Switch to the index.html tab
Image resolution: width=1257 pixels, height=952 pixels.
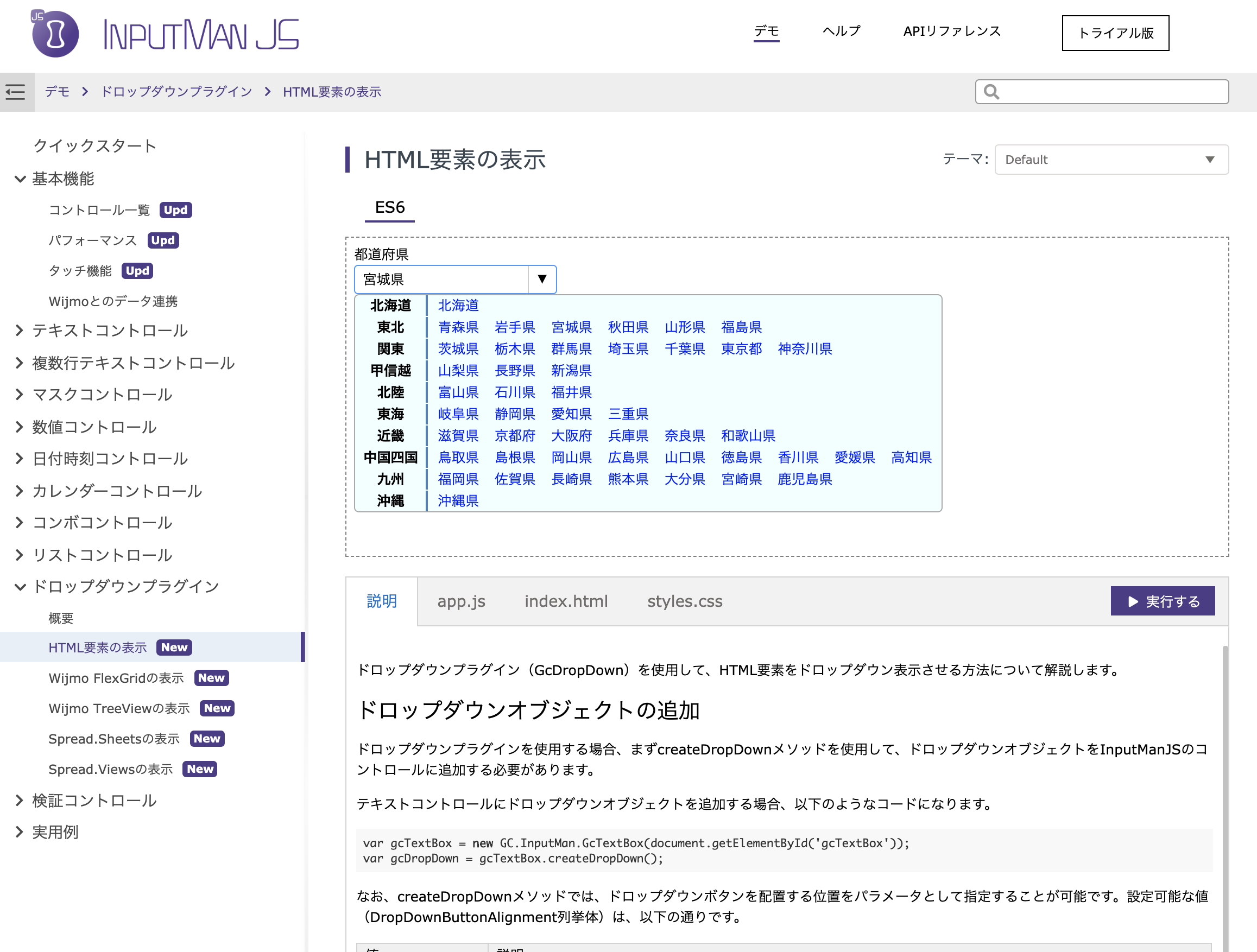pos(566,601)
